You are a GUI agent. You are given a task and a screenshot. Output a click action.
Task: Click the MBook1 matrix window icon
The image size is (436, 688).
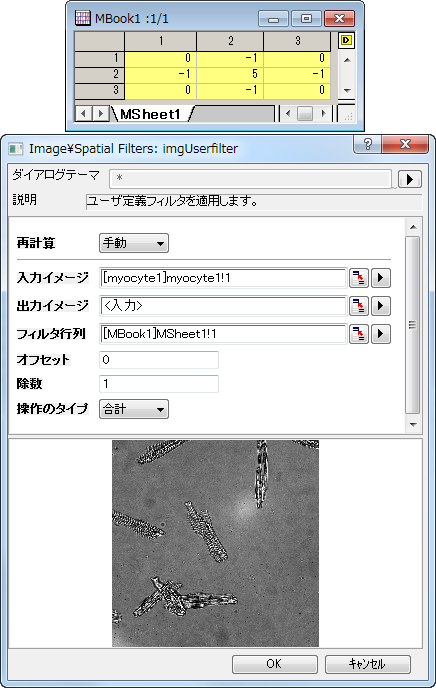pos(82,18)
